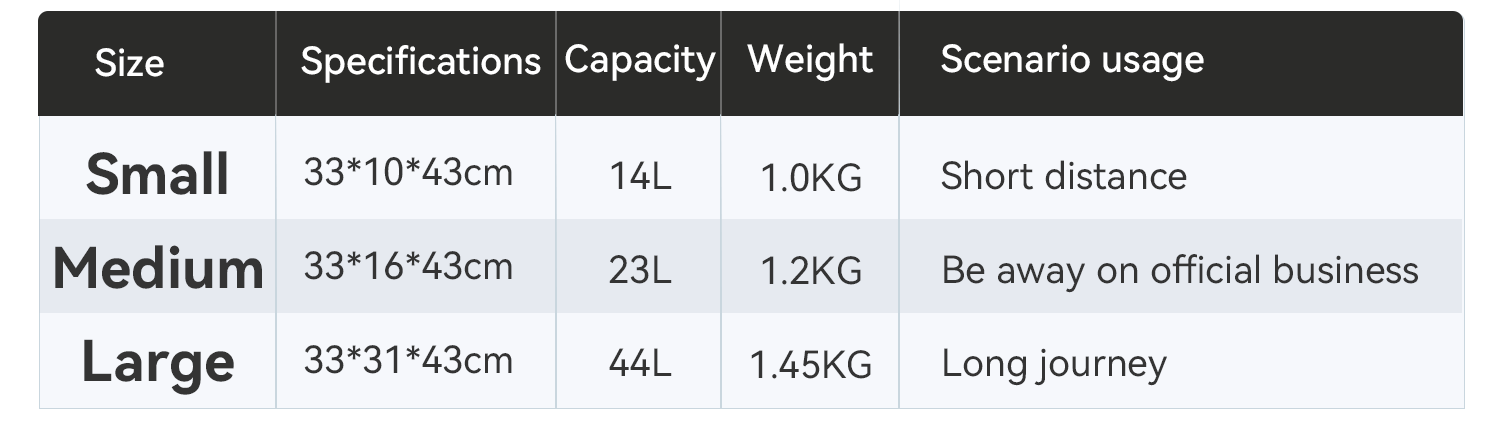Click the 1.2KG weight value
This screenshot has height=443, width=1500.
pos(811,272)
